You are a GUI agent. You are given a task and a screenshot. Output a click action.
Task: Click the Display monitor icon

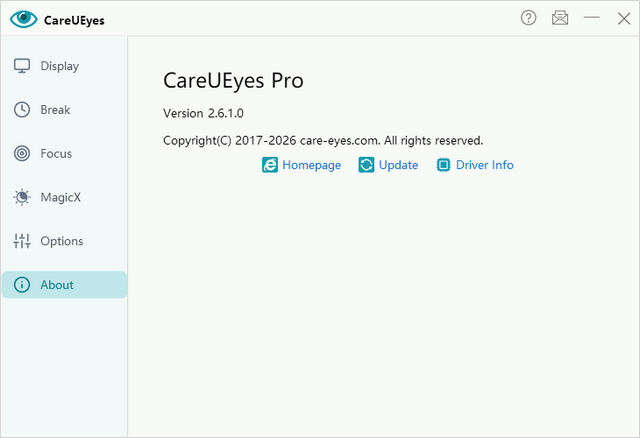[x=22, y=66]
